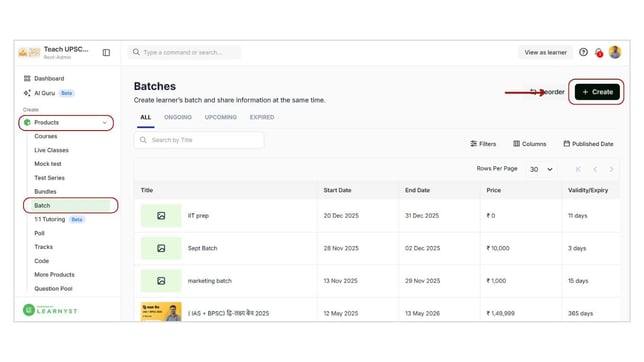Open Rows Per Page dropdown
The height and width of the screenshot is (362, 644).
click(x=541, y=169)
